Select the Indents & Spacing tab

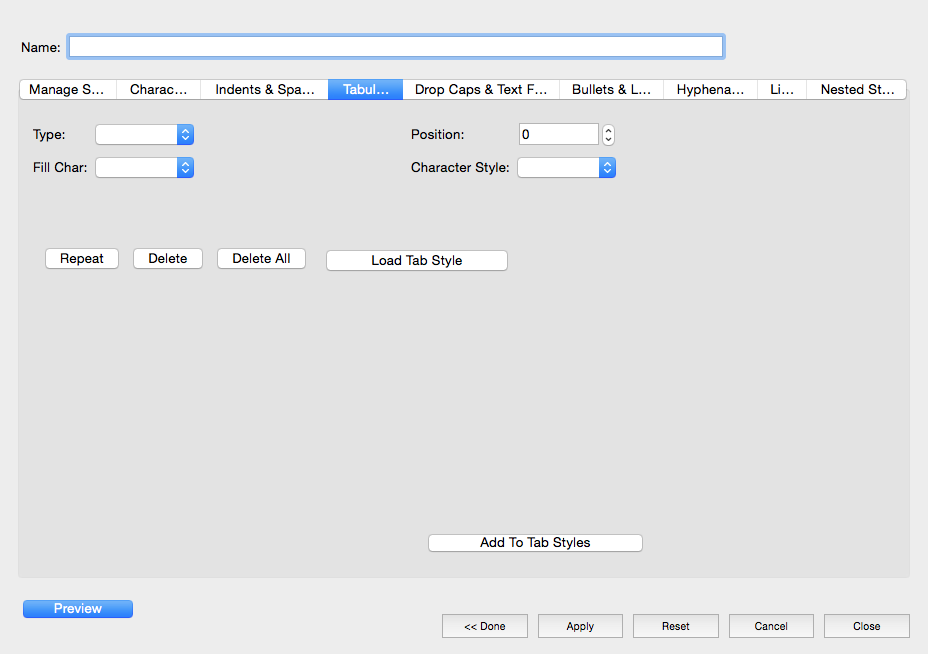265,90
